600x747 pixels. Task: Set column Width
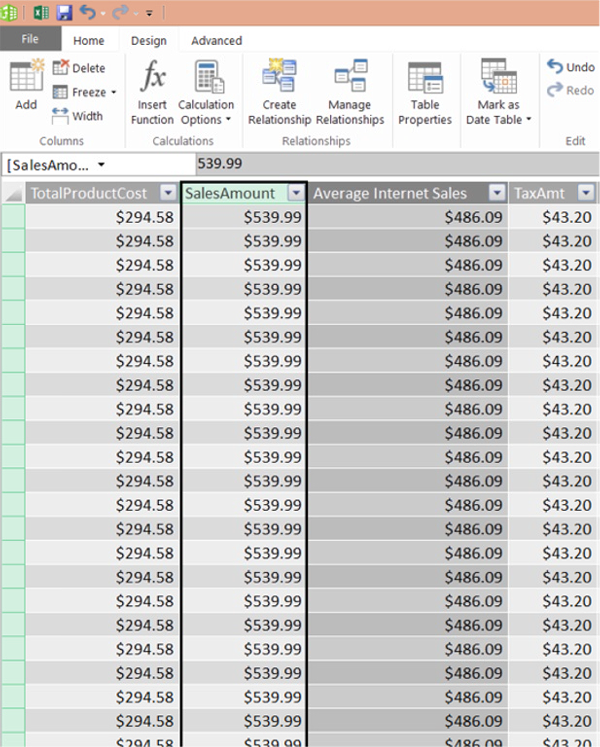tap(78, 116)
